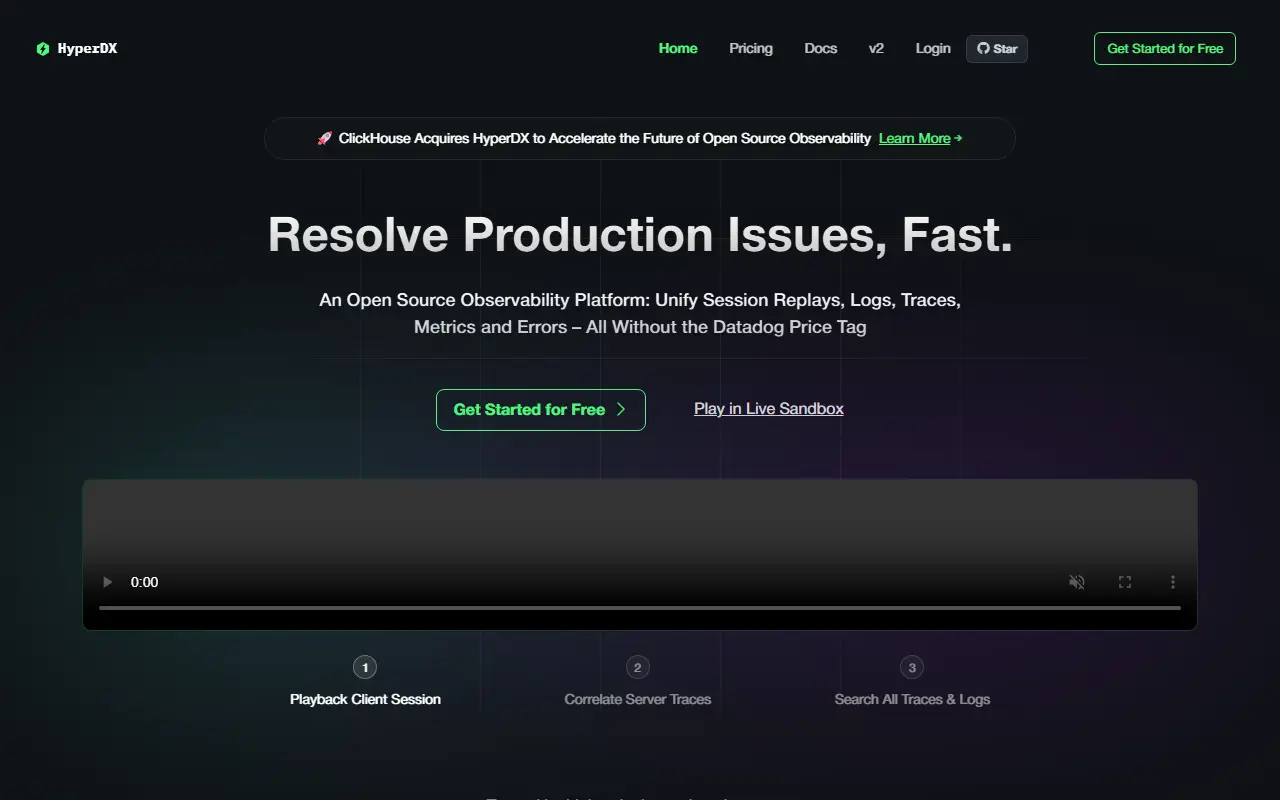Seek on the video progress bar
This screenshot has height=800, width=1280.
tap(640, 607)
